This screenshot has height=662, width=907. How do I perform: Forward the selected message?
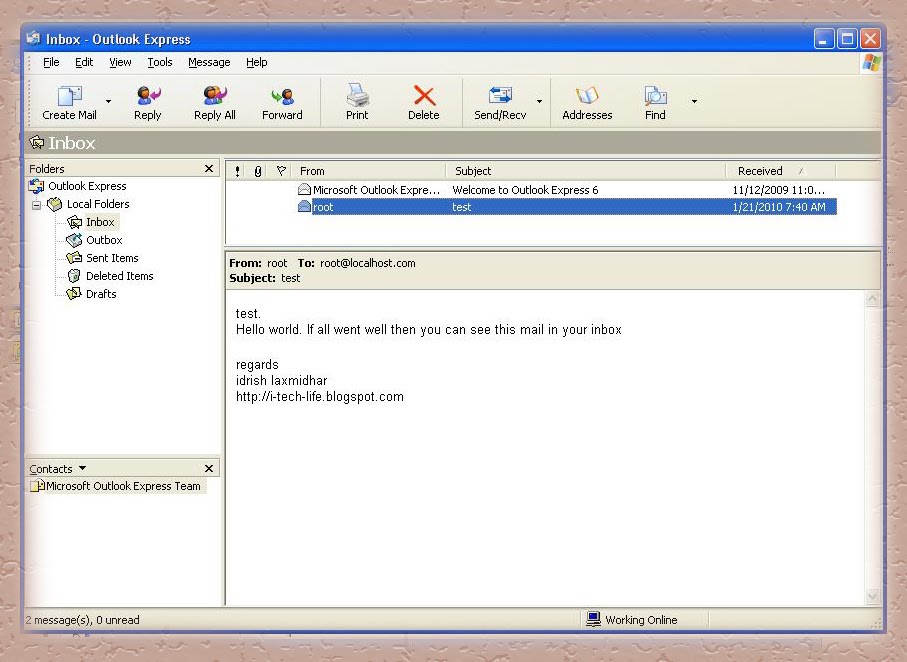(282, 103)
